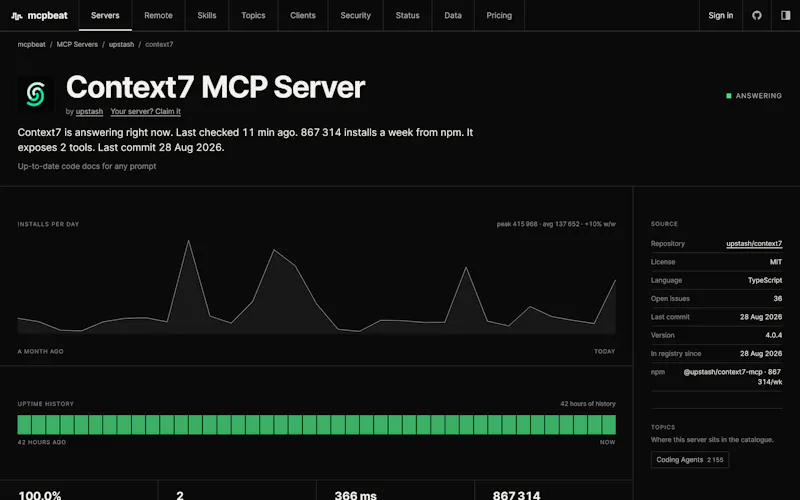
Task: Switch to the Remote tab
Action: 158,15
